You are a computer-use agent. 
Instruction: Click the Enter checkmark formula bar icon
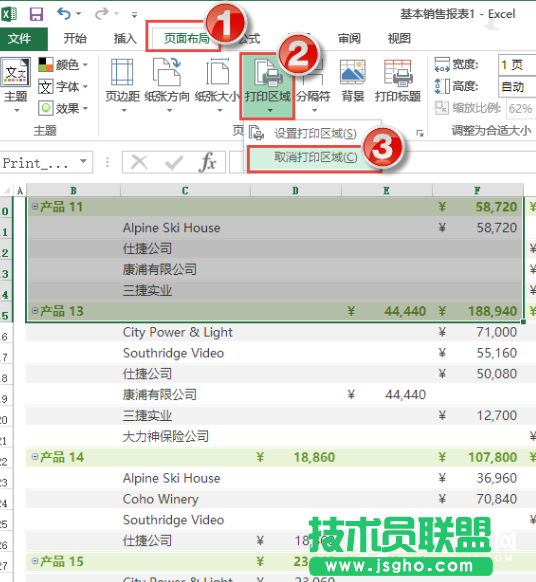click(x=174, y=163)
